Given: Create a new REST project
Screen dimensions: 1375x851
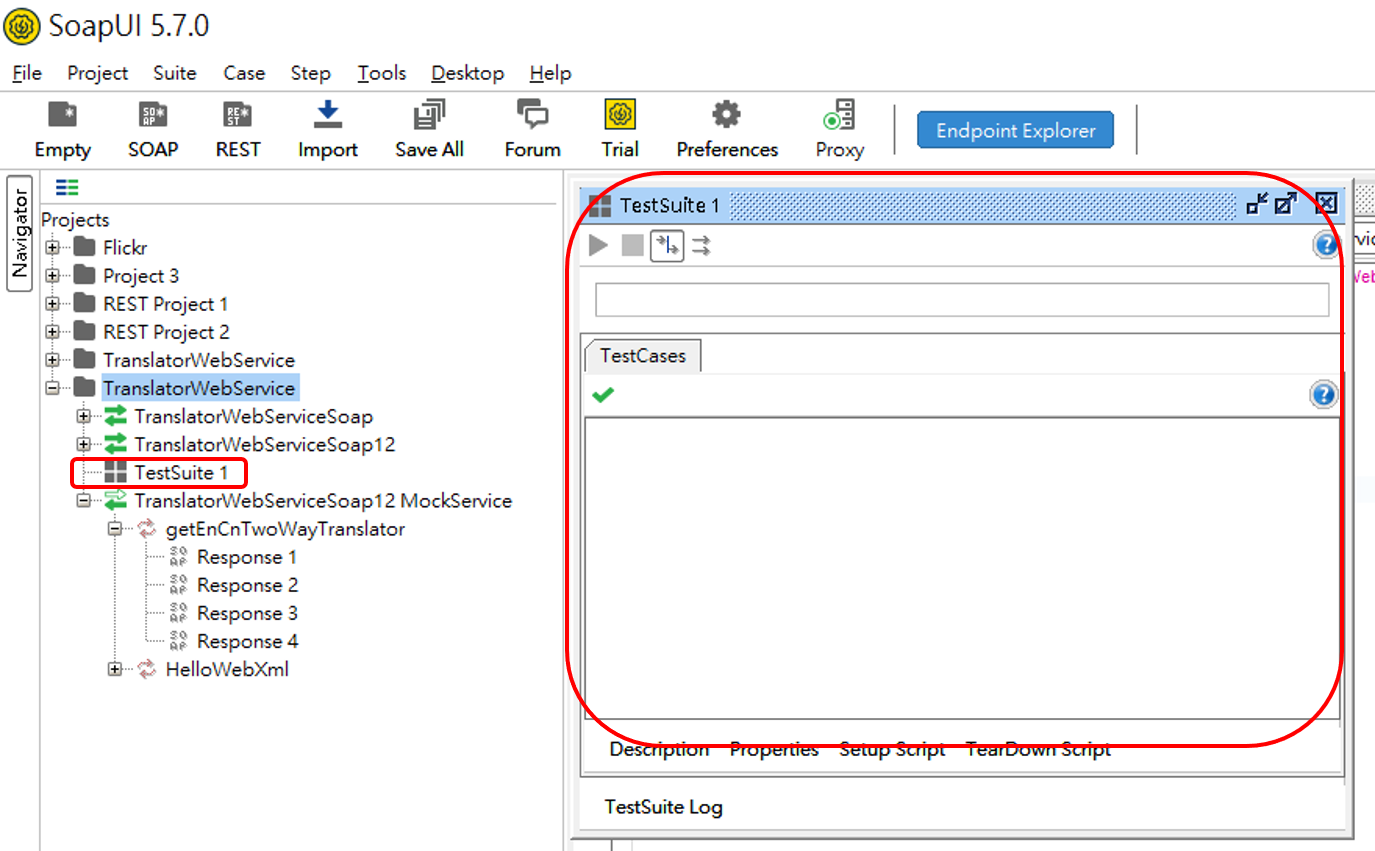Looking at the screenshot, I should [x=237, y=116].
